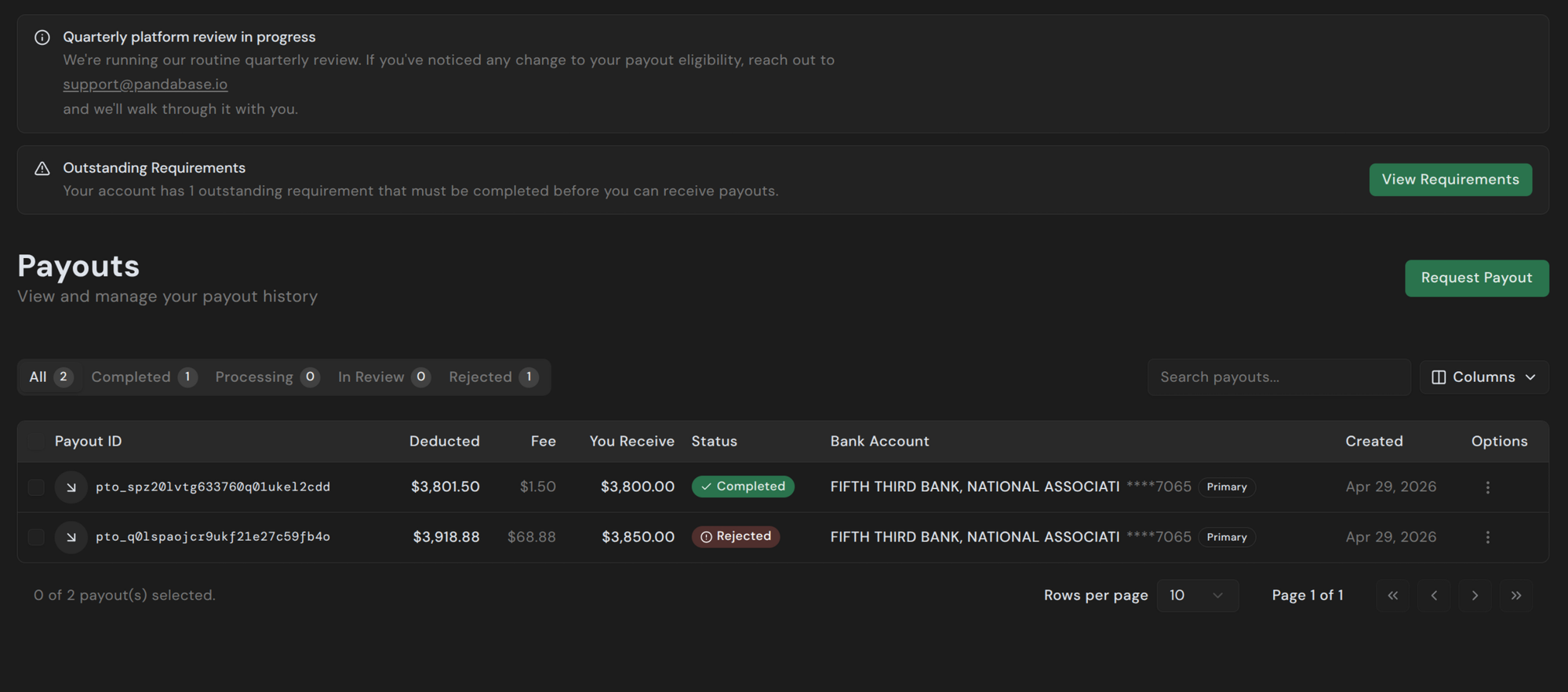Screen dimensions: 1568x692
Task: Sort by the Payout ID column header
Action: point(88,442)
